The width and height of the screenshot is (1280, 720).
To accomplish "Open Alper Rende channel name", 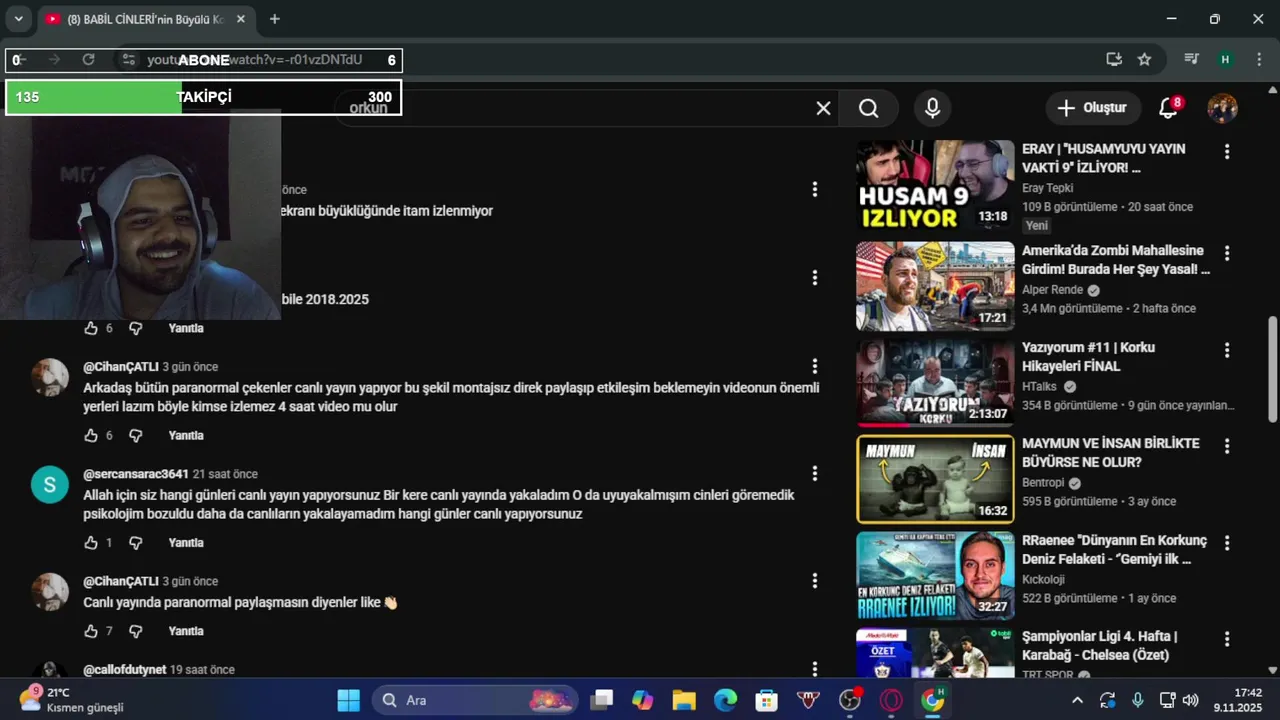I will tap(1055, 290).
